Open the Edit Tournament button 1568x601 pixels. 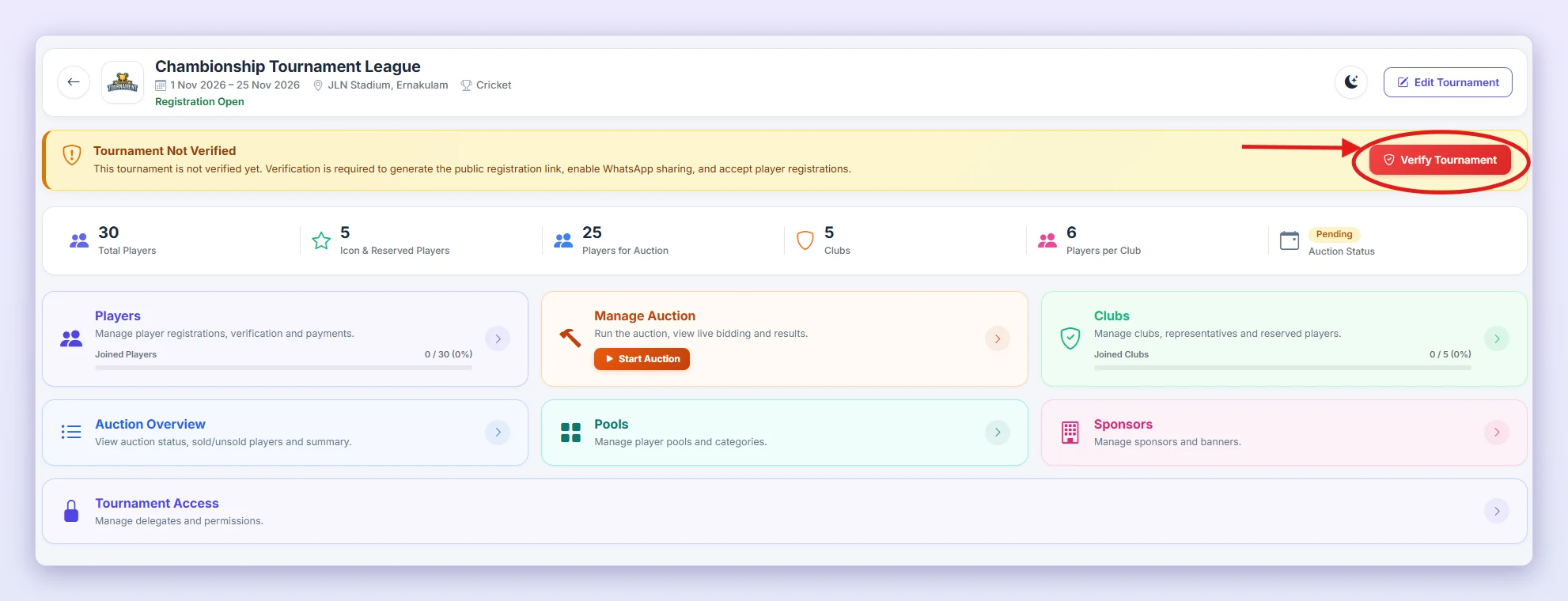point(1448,82)
